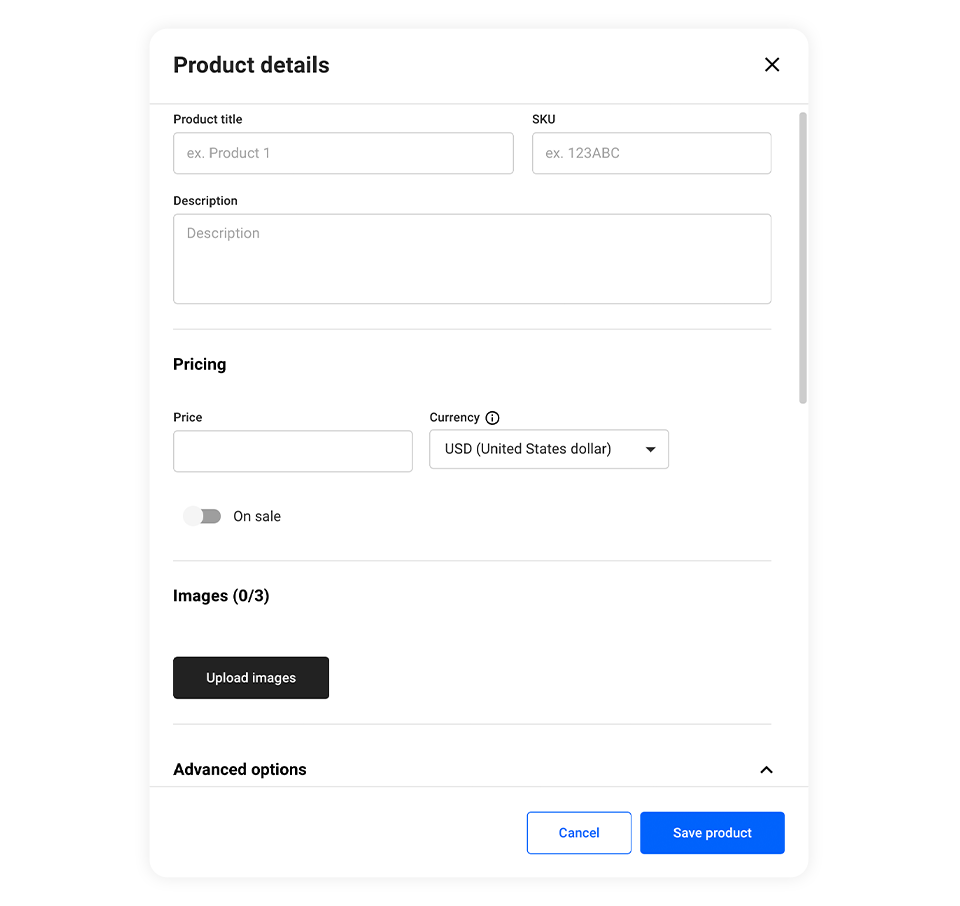960x906 pixels.
Task: Focus the Description text area
Action: pos(472,258)
